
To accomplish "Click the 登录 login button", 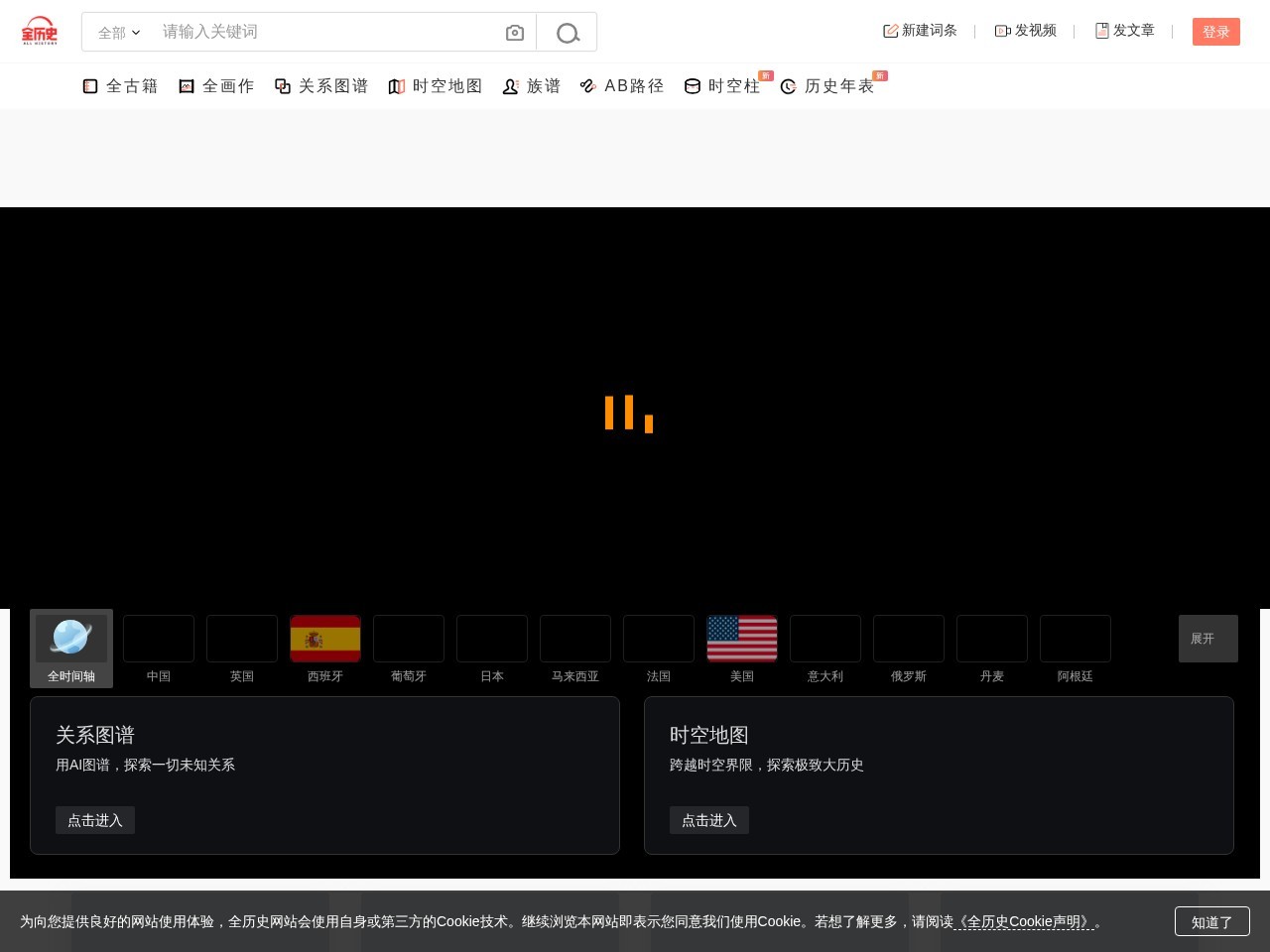I will pos(1216,32).
